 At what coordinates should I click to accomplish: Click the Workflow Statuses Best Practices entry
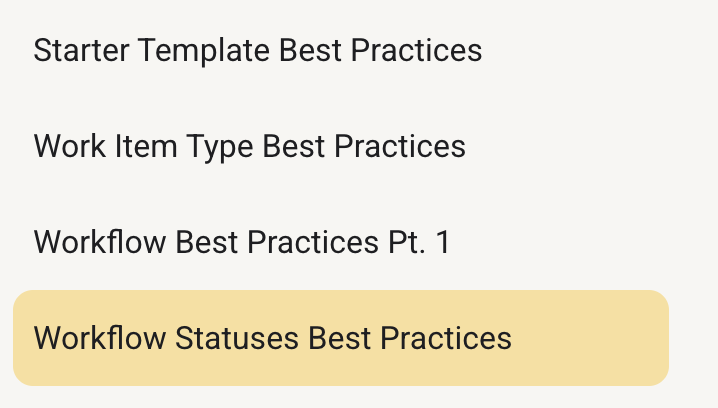[x=273, y=338]
